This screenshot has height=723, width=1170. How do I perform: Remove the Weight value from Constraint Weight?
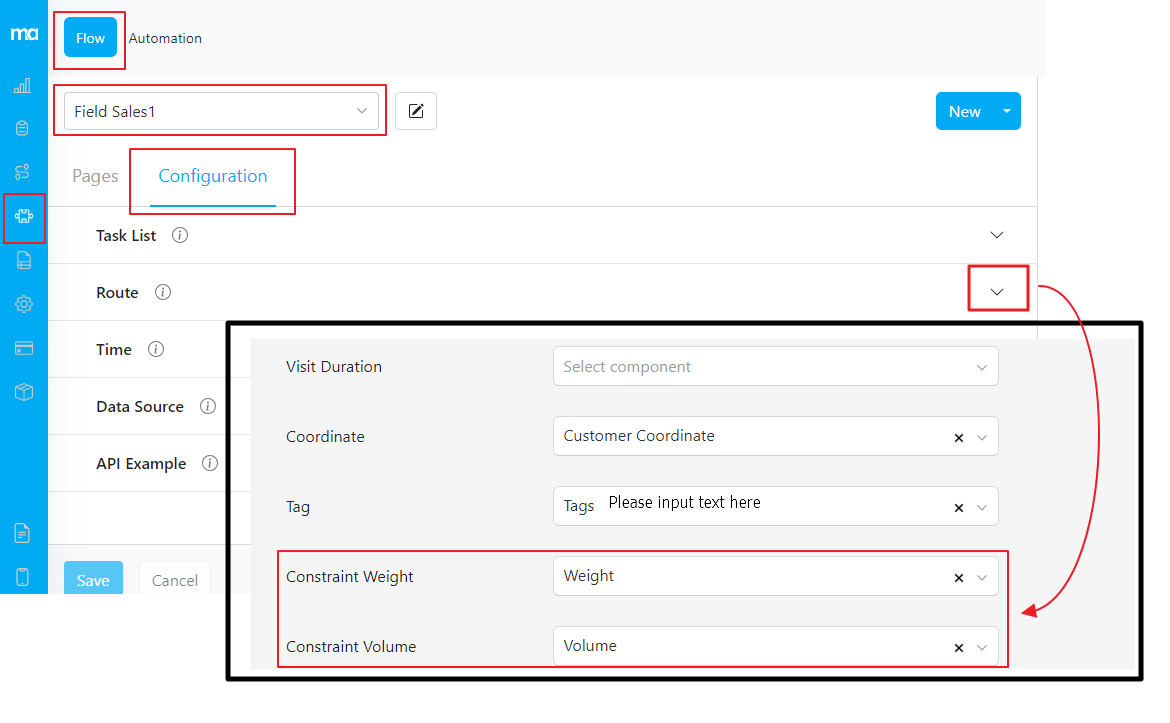958,576
